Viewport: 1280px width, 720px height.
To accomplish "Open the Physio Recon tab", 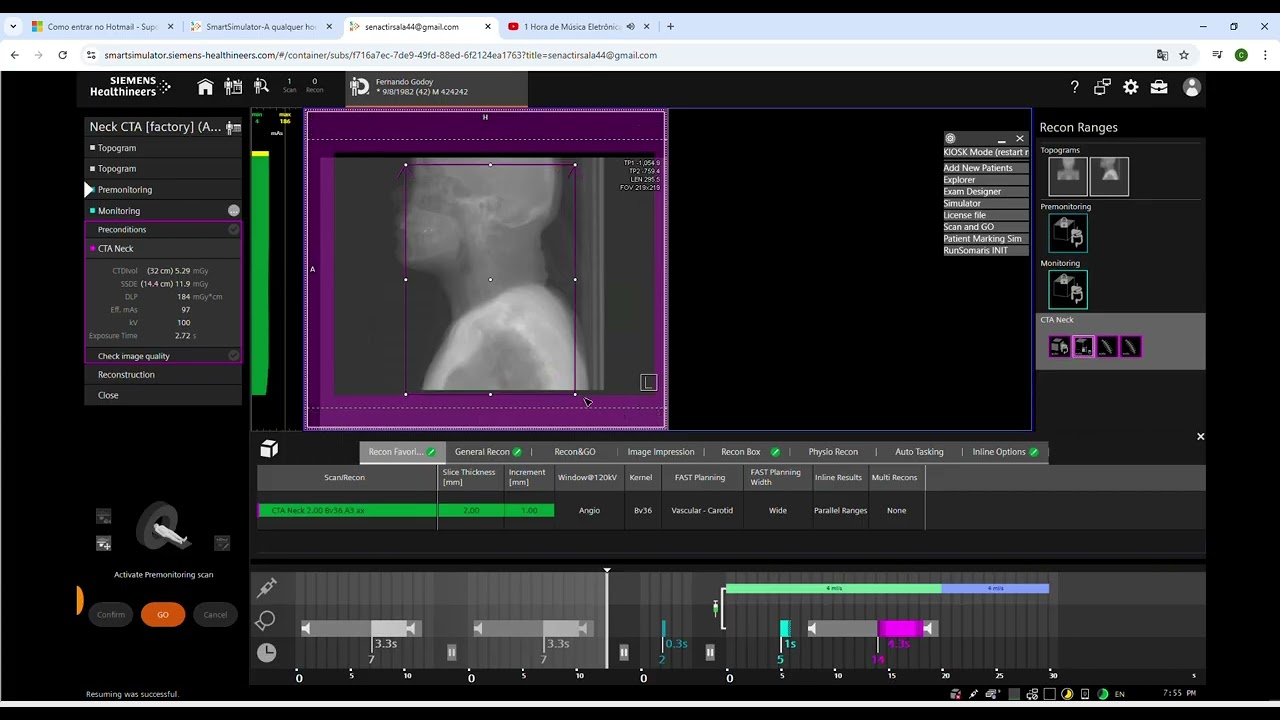I will click(833, 452).
